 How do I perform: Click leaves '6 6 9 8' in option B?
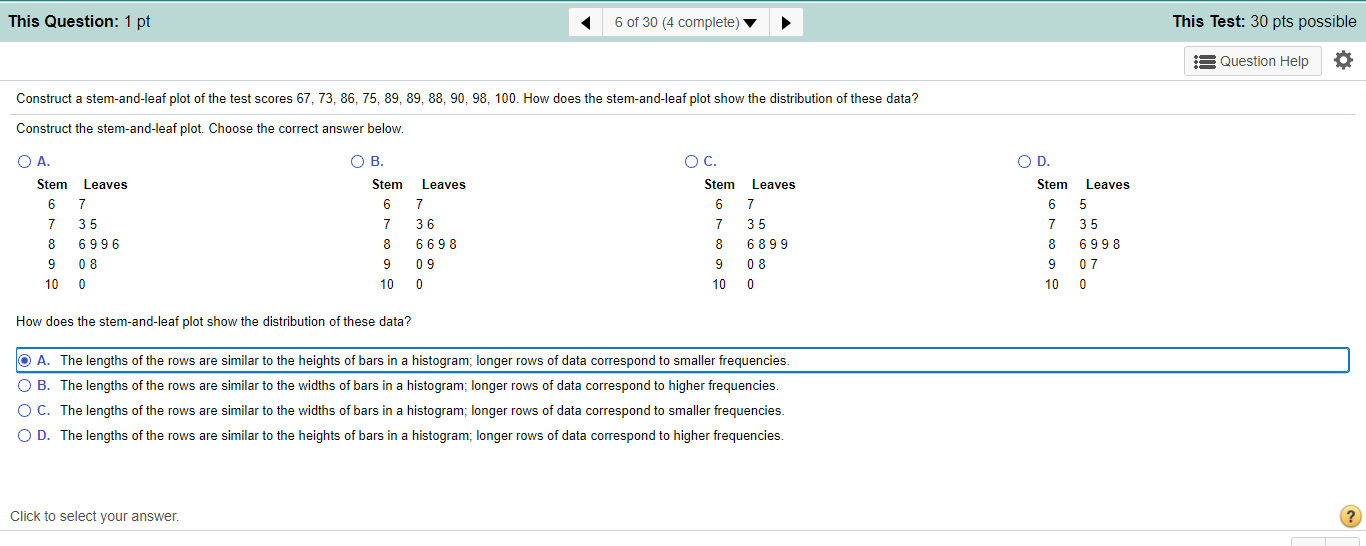point(437,244)
